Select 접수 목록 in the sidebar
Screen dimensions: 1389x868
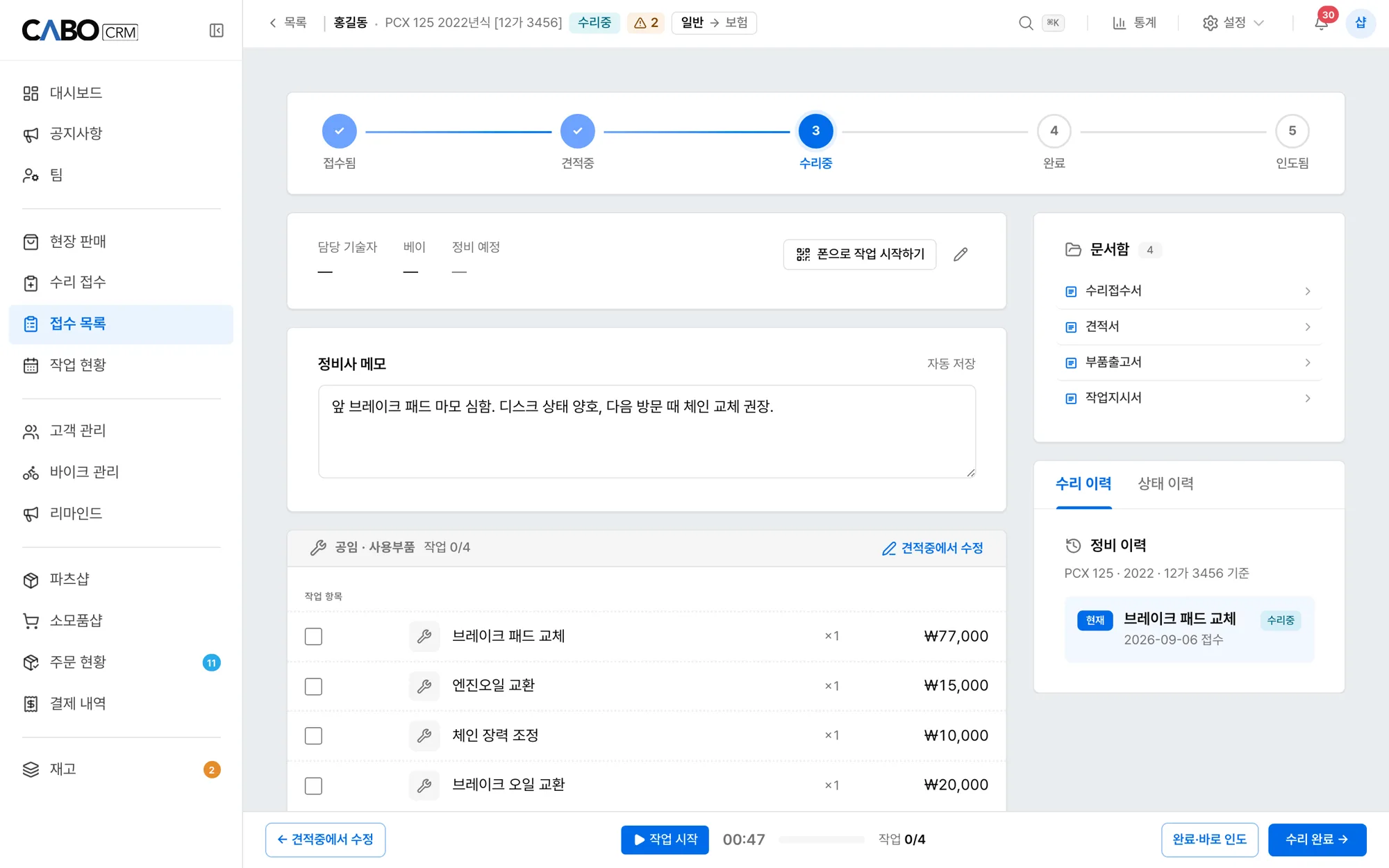coord(121,324)
